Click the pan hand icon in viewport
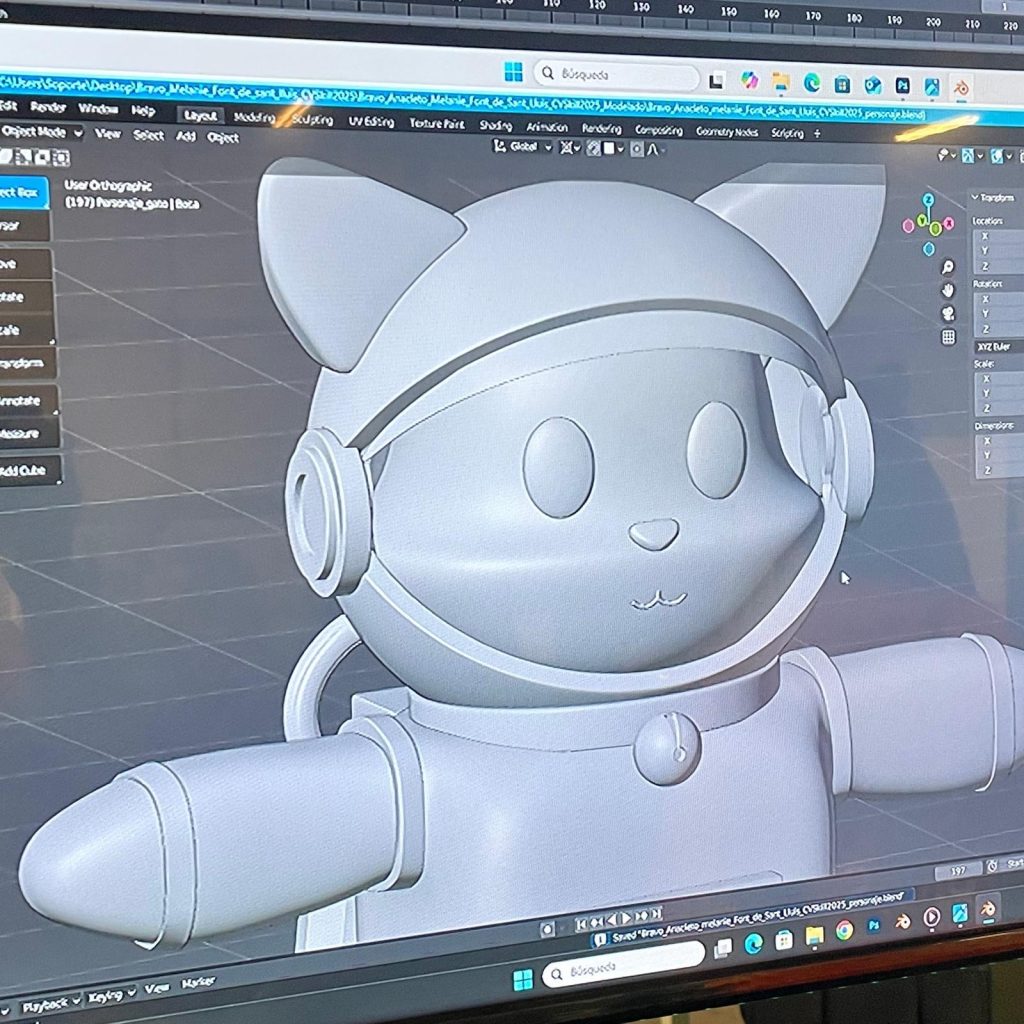This screenshot has width=1024, height=1024. coord(948,290)
